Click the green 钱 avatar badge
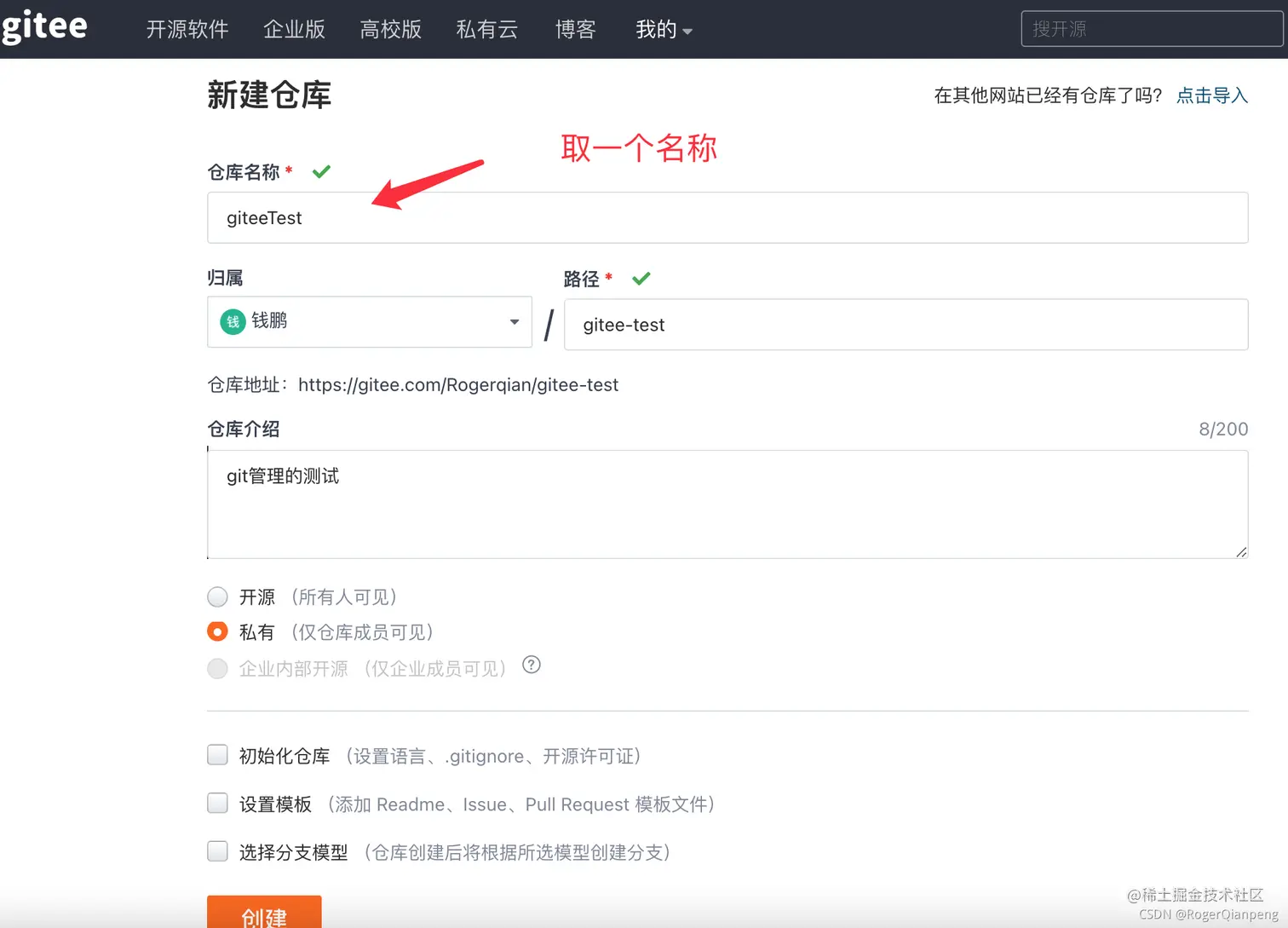 [232, 322]
